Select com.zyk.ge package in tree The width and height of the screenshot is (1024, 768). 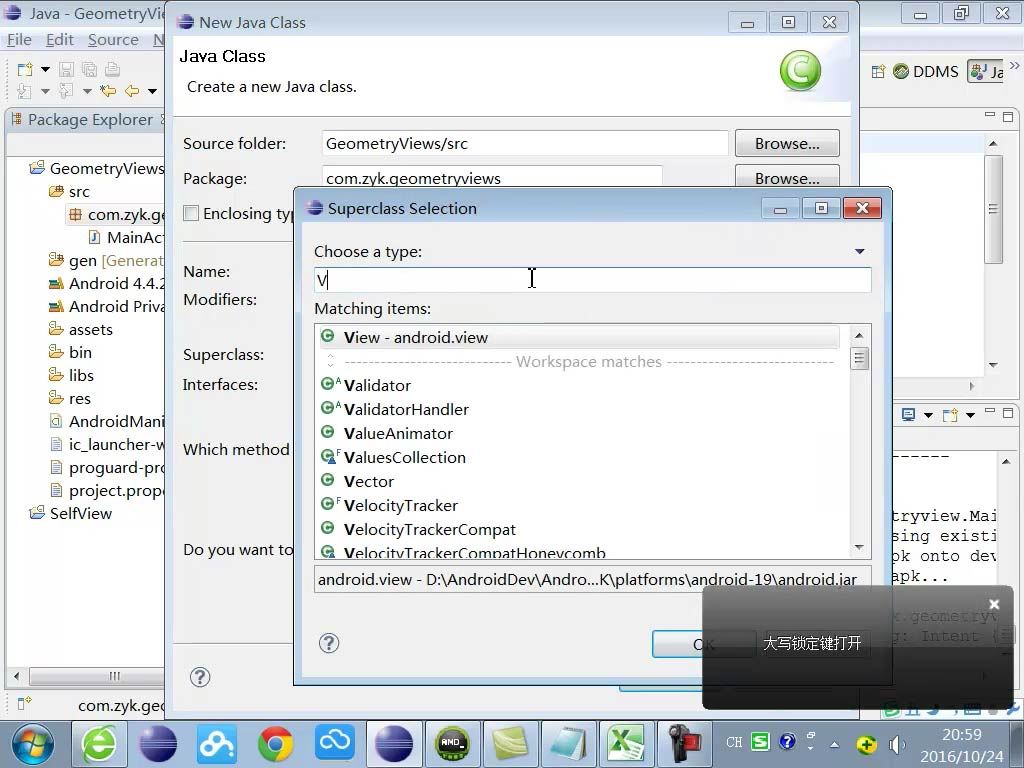point(118,215)
